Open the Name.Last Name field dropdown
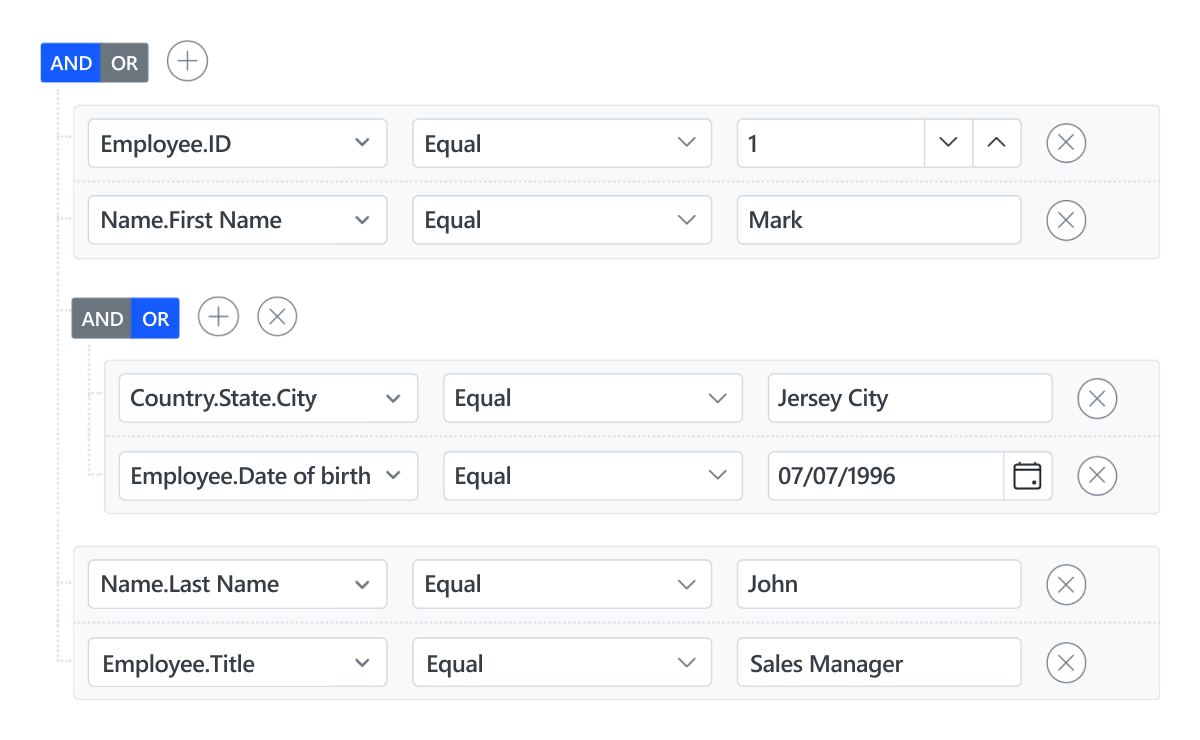Screen dimensions: 1200x740 pos(362,584)
